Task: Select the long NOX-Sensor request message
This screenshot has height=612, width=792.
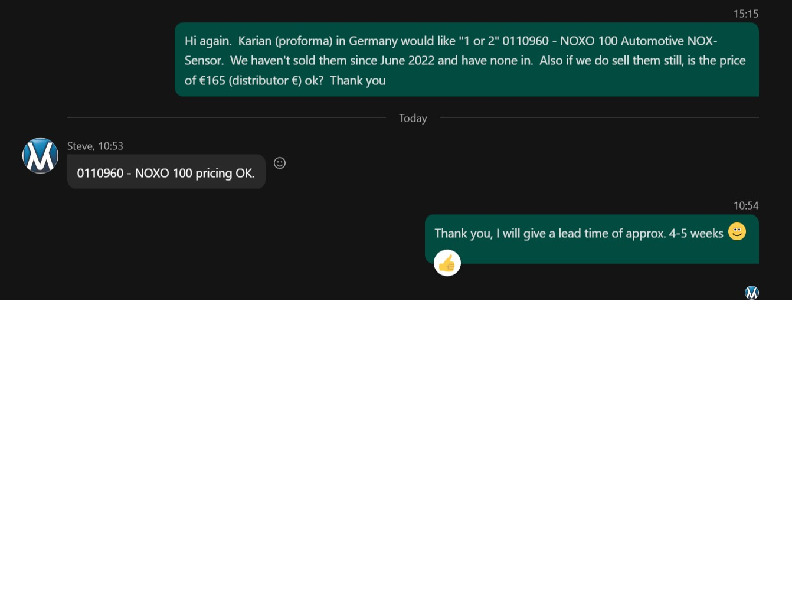Action: click(x=466, y=60)
